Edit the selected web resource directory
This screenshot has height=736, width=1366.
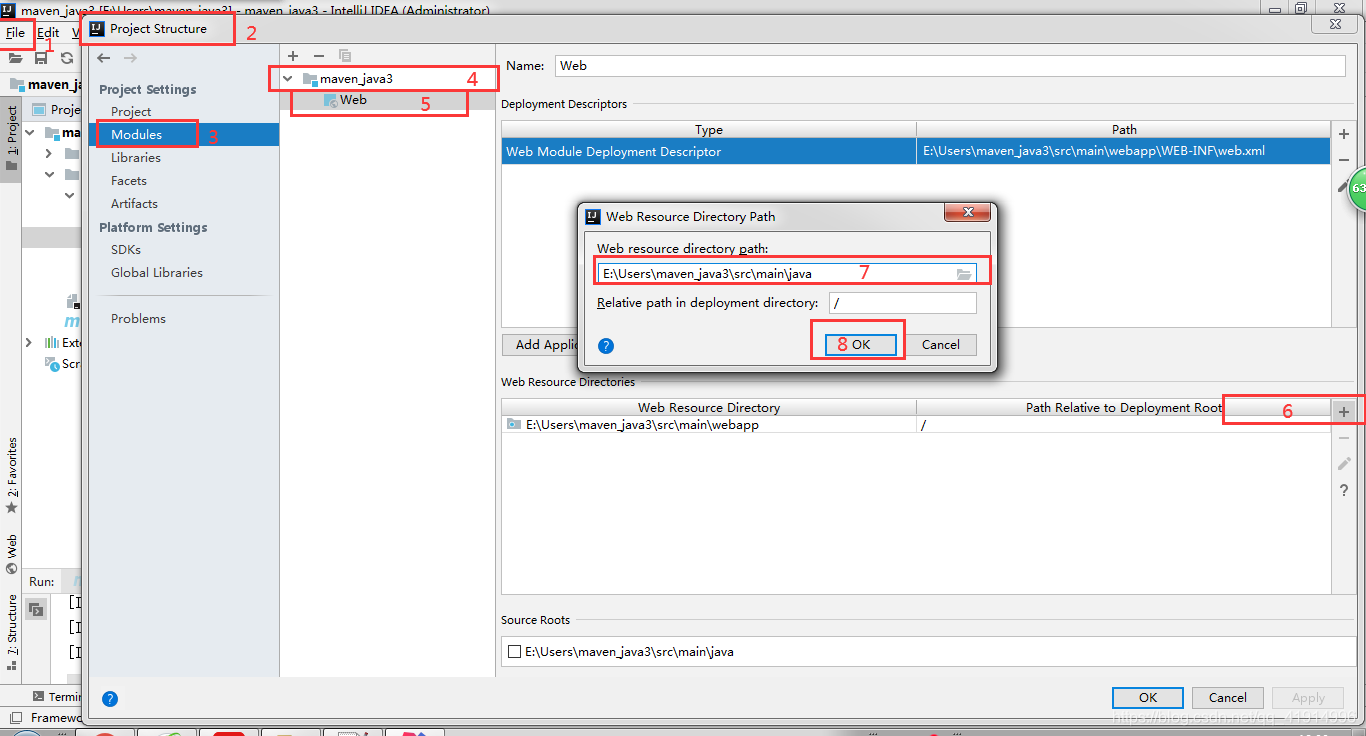click(1344, 464)
